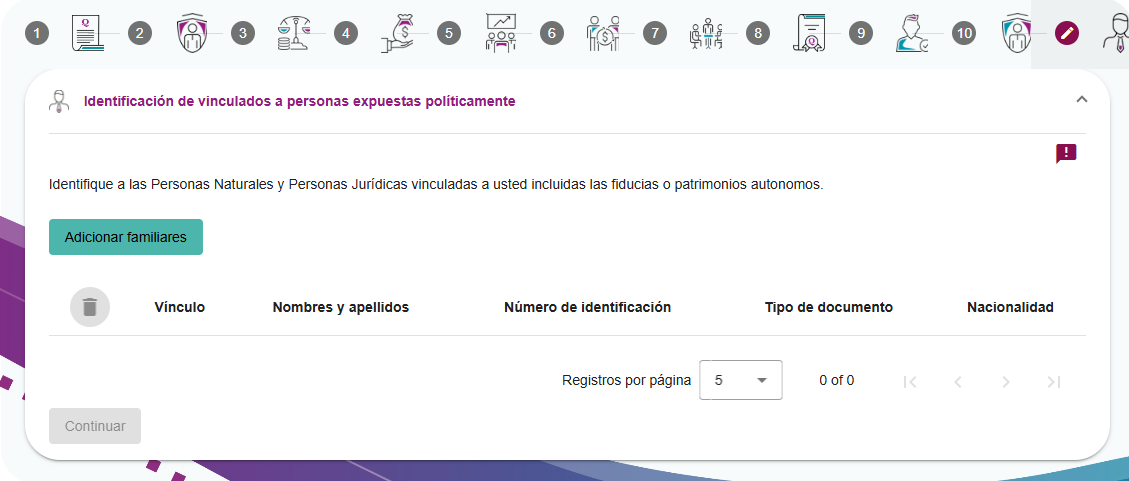Open the money bag hand icon
The height and width of the screenshot is (481, 1129).
click(x=397, y=33)
